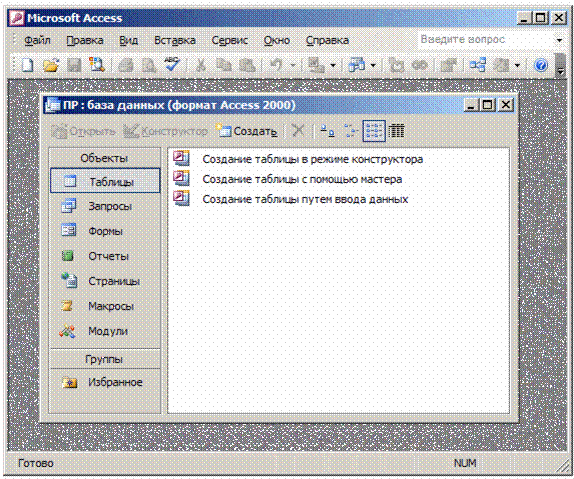Open the Избранное group
Image resolution: width=574 pixels, height=479 pixels.
pos(105,382)
